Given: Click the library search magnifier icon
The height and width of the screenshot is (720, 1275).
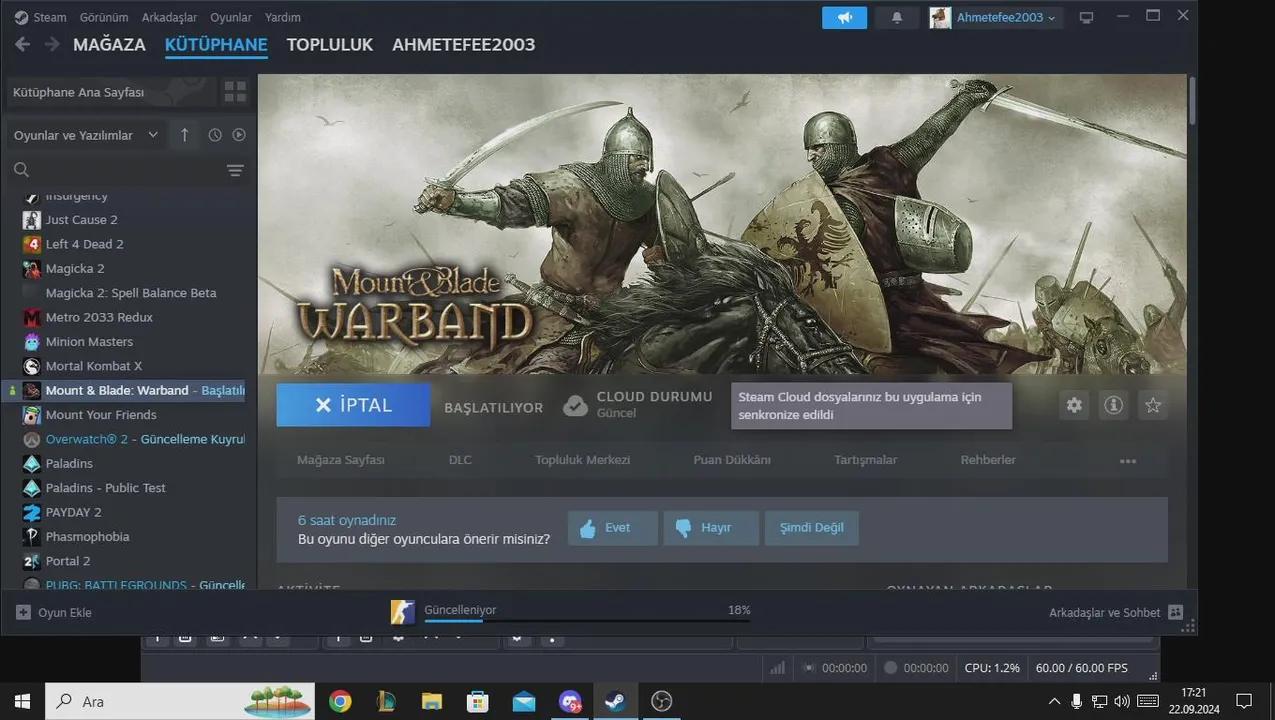Looking at the screenshot, I should click(21, 169).
